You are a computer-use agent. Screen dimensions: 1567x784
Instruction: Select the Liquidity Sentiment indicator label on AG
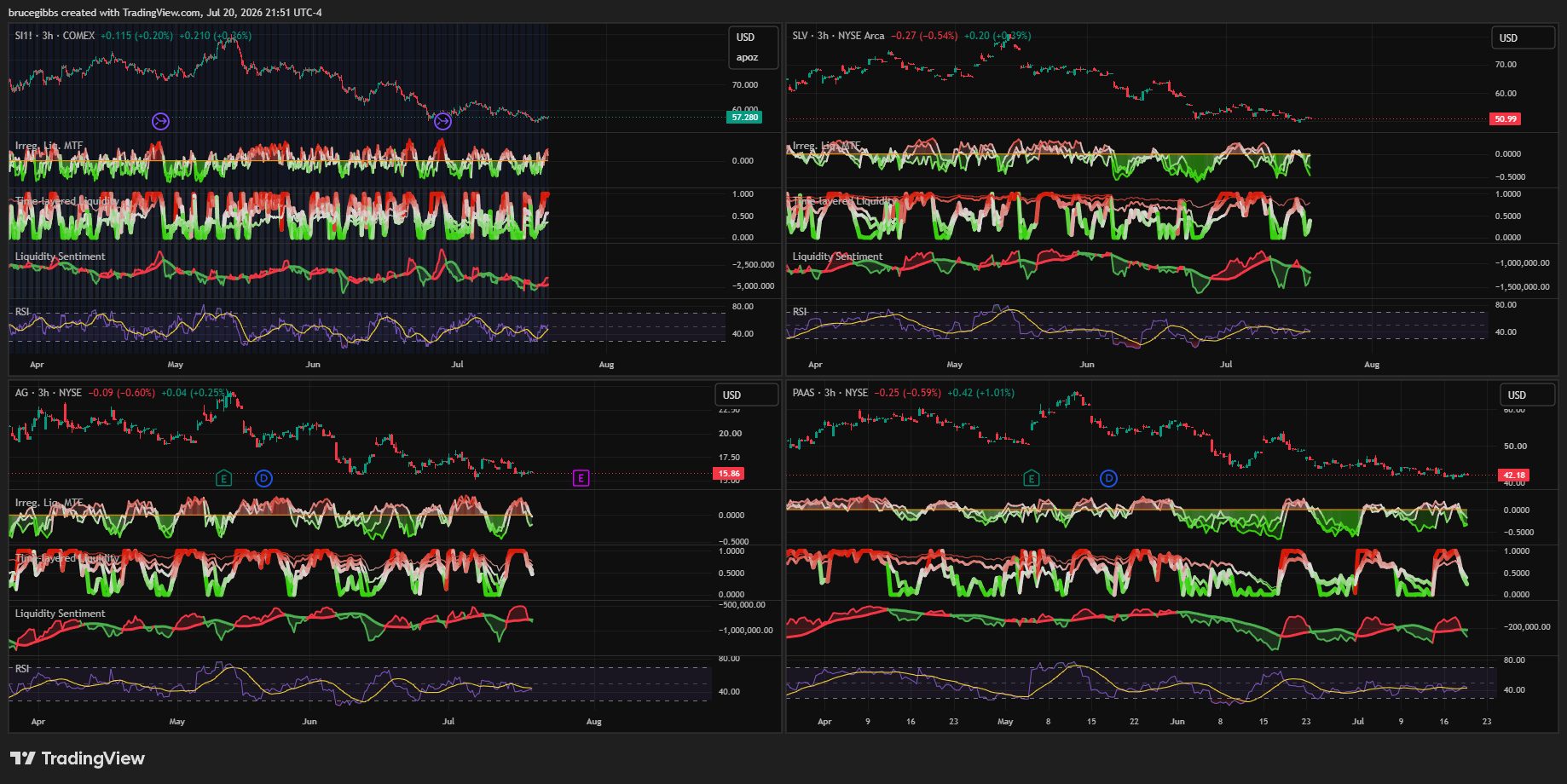[60, 614]
